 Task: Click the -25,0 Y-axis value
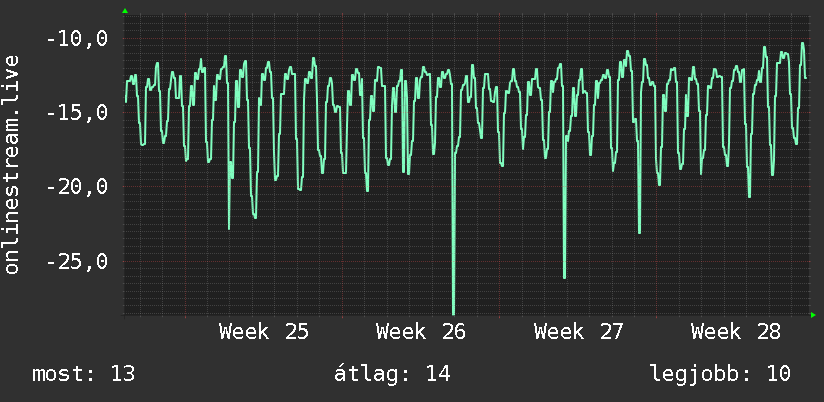77,261
